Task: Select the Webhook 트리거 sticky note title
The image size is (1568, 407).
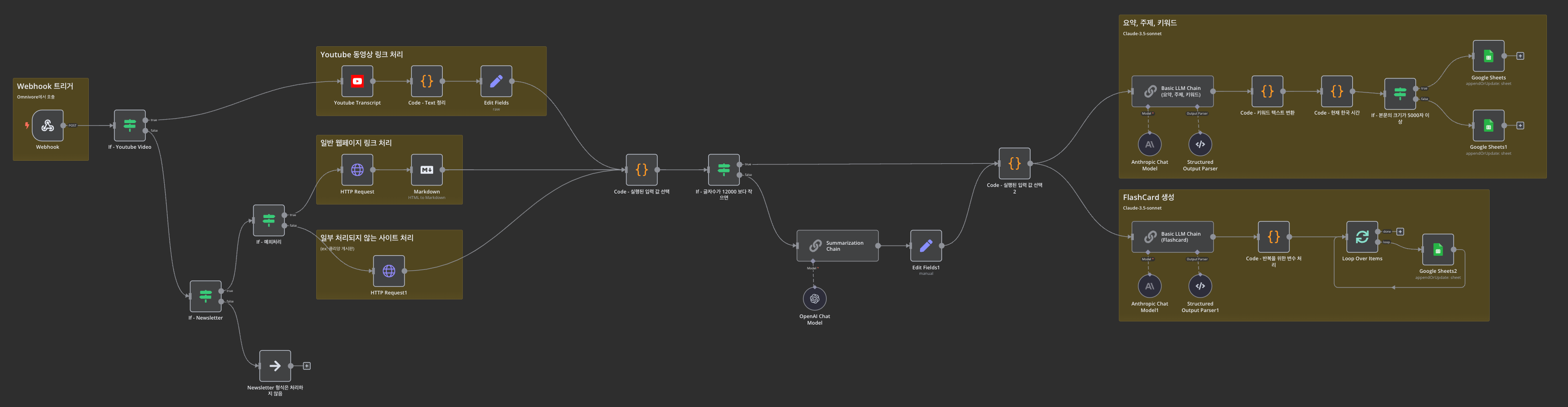Action: point(45,86)
